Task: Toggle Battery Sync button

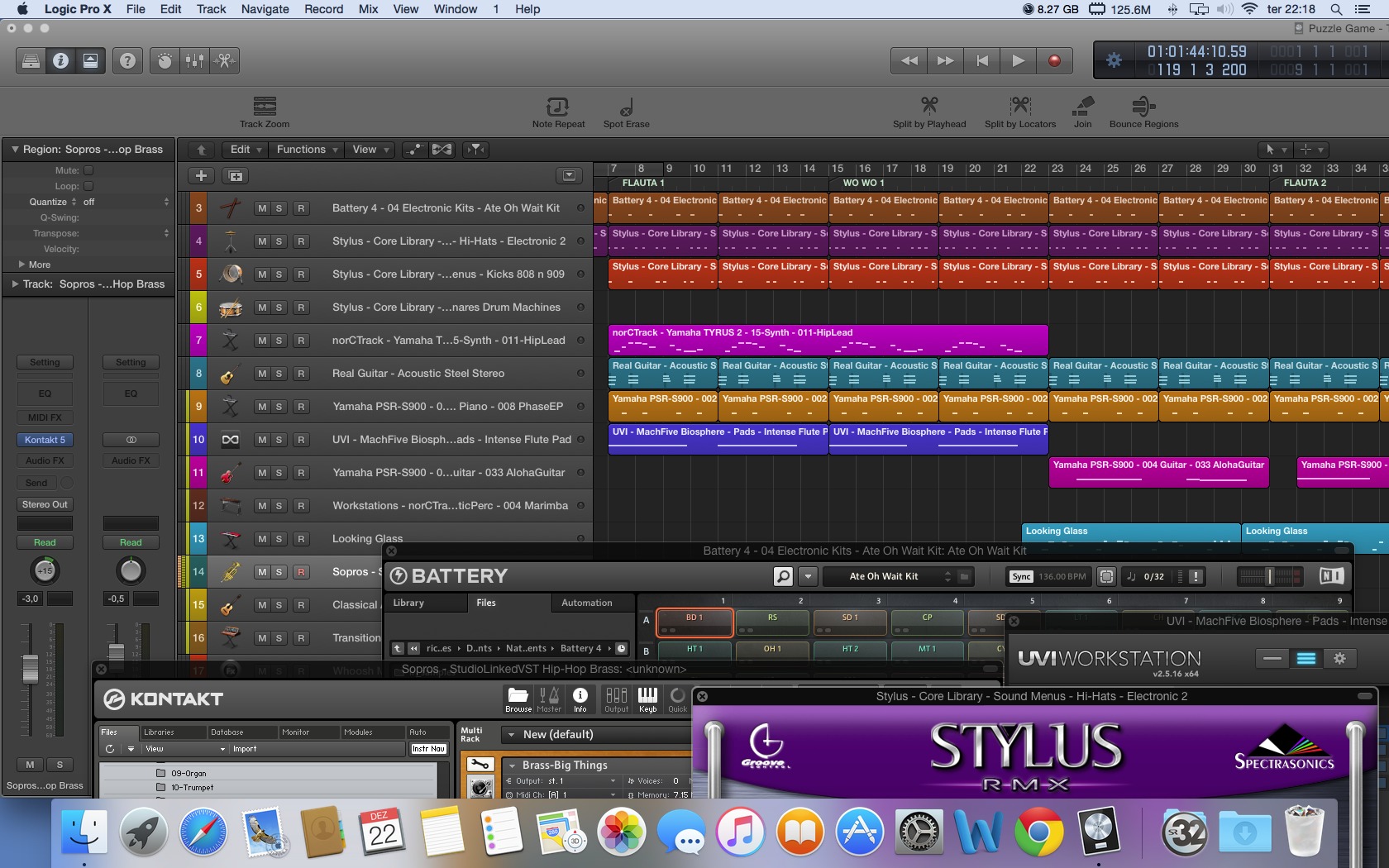Action: (x=1021, y=576)
